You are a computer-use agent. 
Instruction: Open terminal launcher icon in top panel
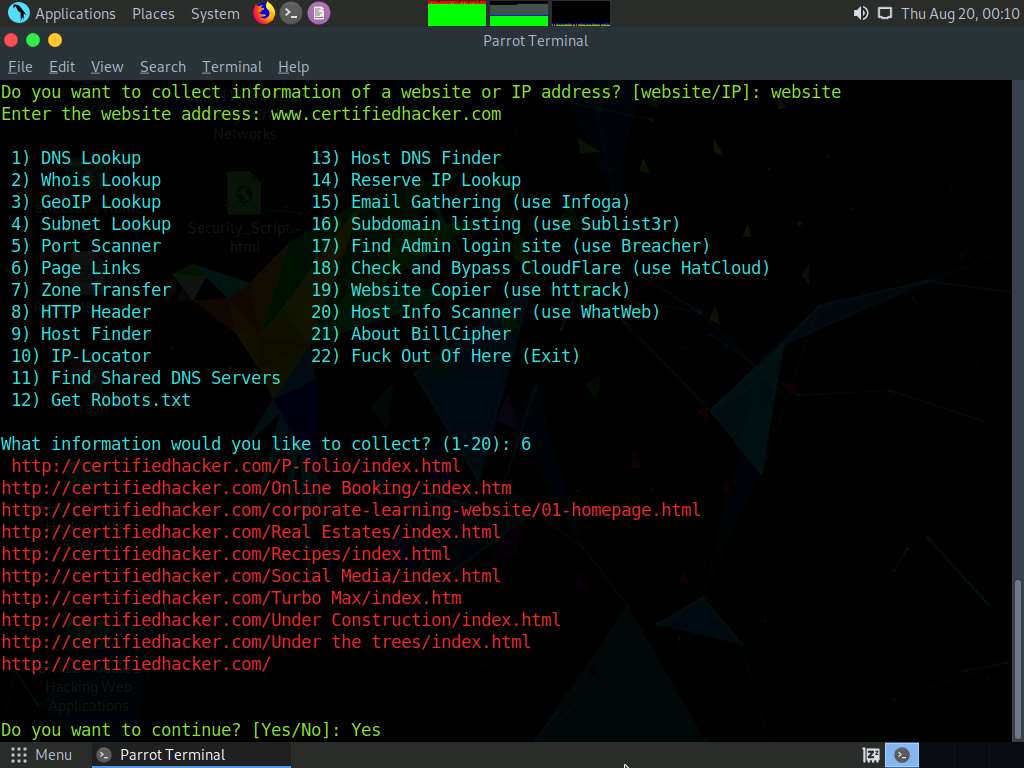[291, 13]
